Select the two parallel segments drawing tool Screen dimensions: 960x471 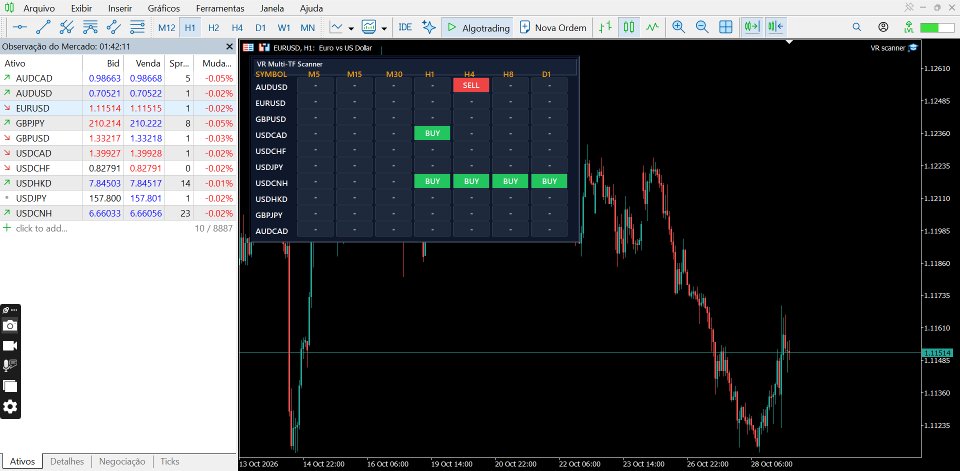click(114, 27)
